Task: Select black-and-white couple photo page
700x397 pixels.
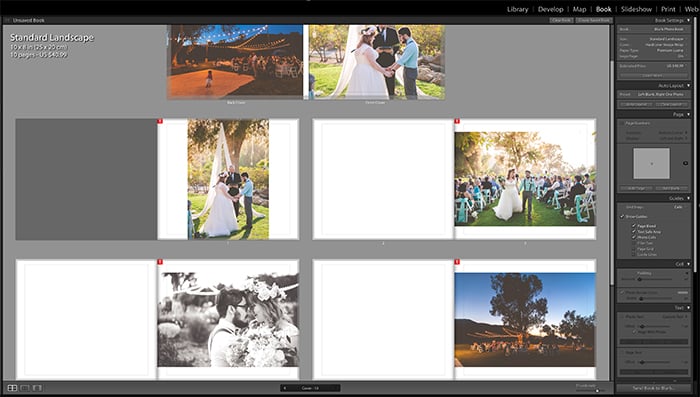Action: (228, 319)
